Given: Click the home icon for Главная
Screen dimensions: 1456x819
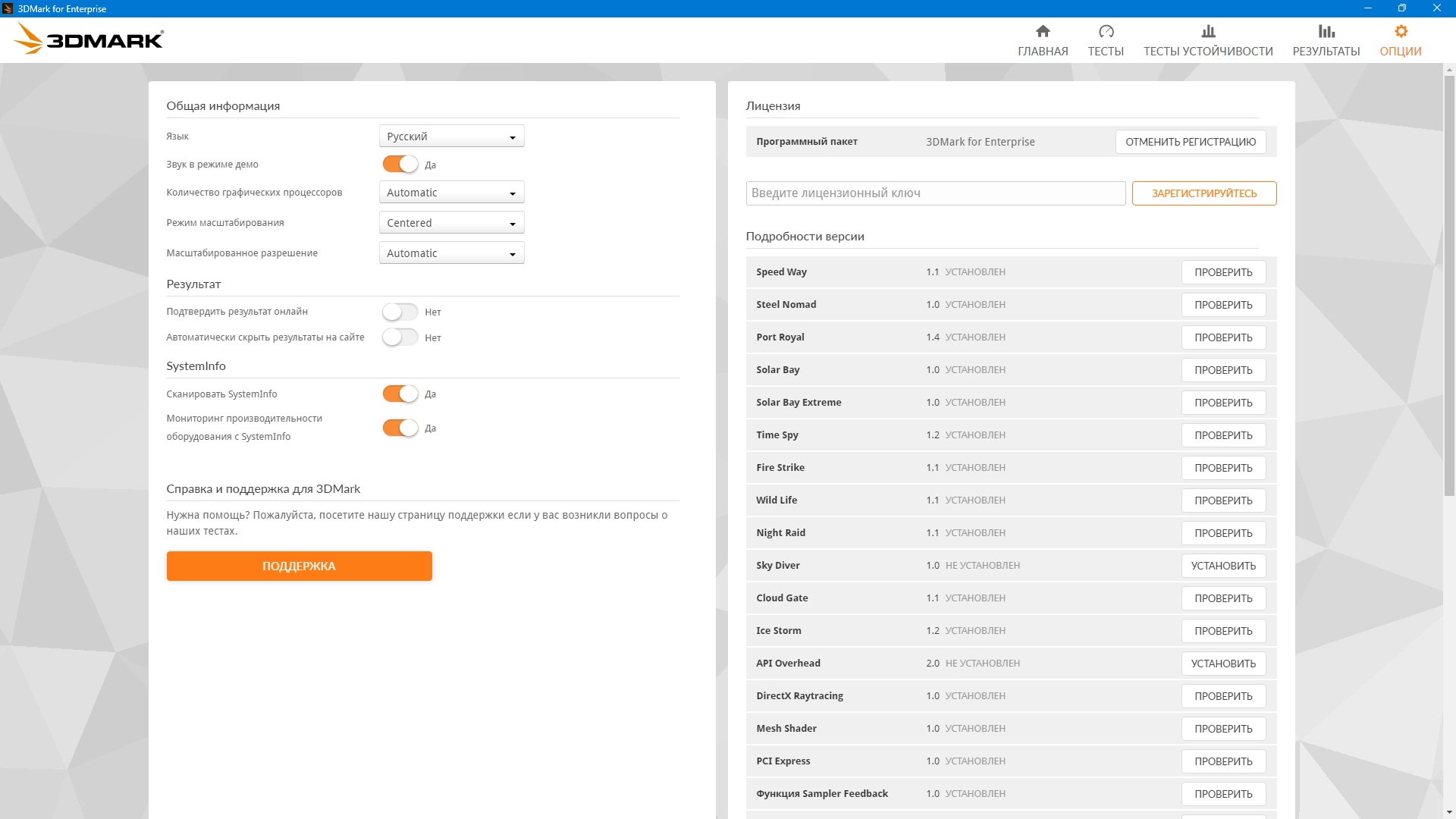Looking at the screenshot, I should tap(1043, 31).
